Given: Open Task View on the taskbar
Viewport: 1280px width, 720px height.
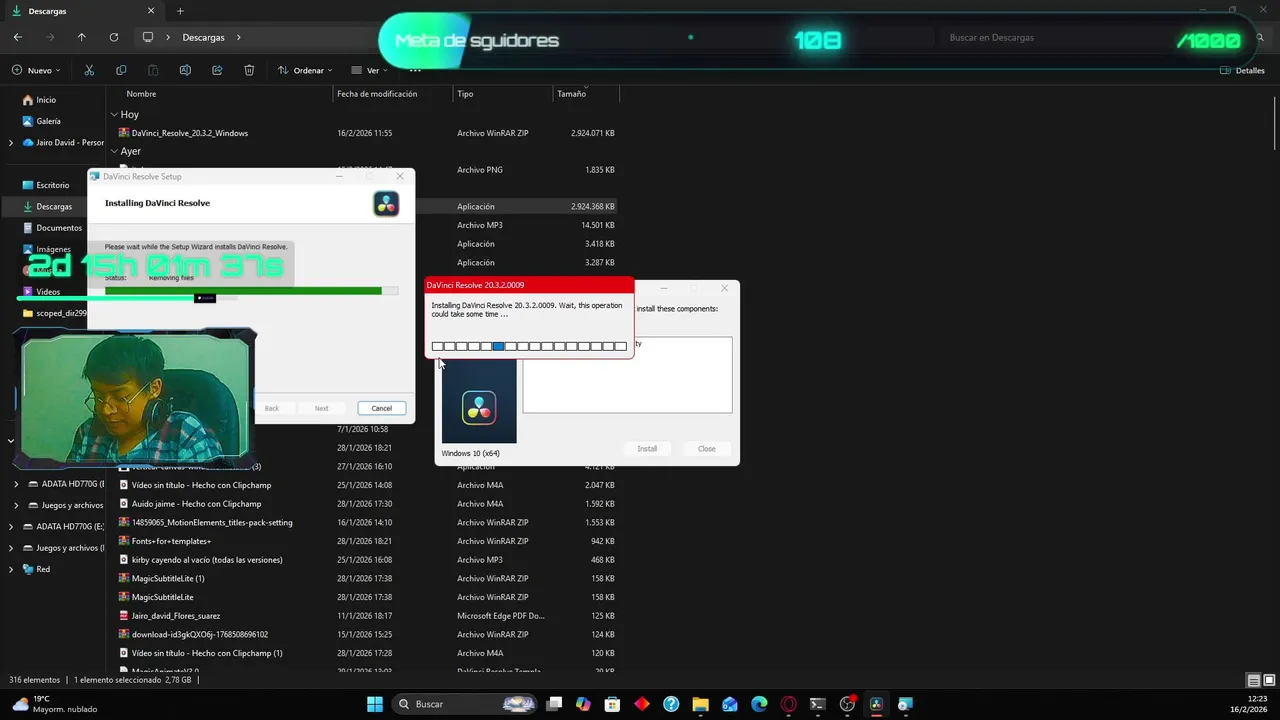Looking at the screenshot, I should (x=554, y=704).
